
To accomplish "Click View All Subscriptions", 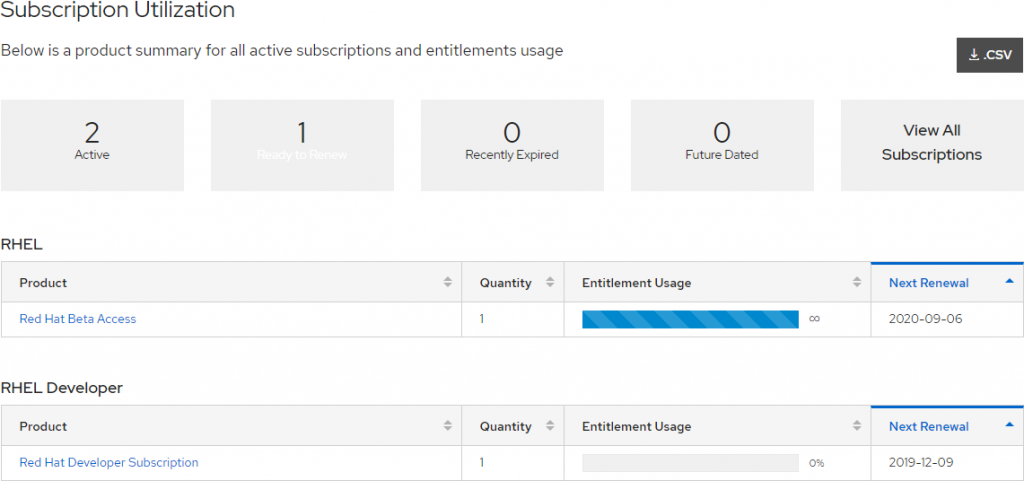I will [x=931, y=143].
